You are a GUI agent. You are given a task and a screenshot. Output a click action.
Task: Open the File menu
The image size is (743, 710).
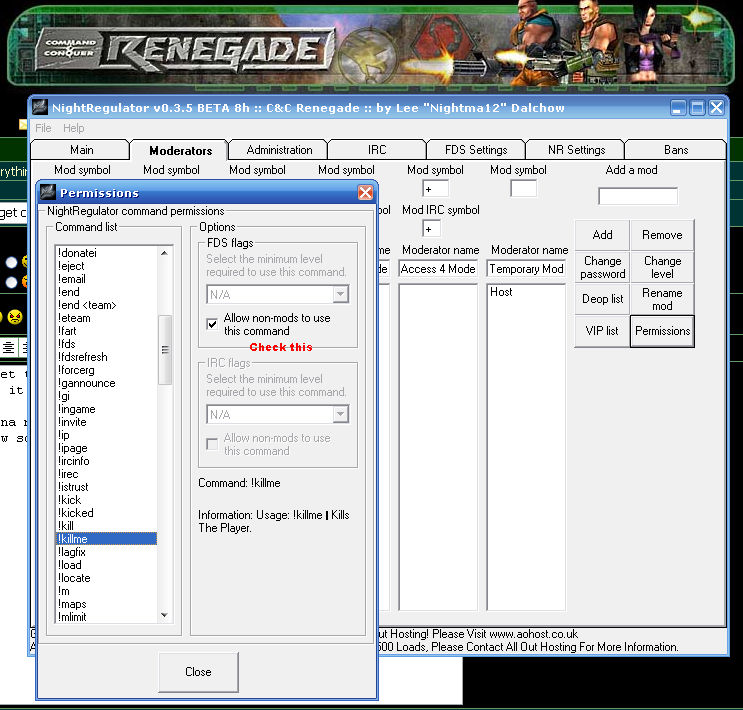[x=43, y=128]
